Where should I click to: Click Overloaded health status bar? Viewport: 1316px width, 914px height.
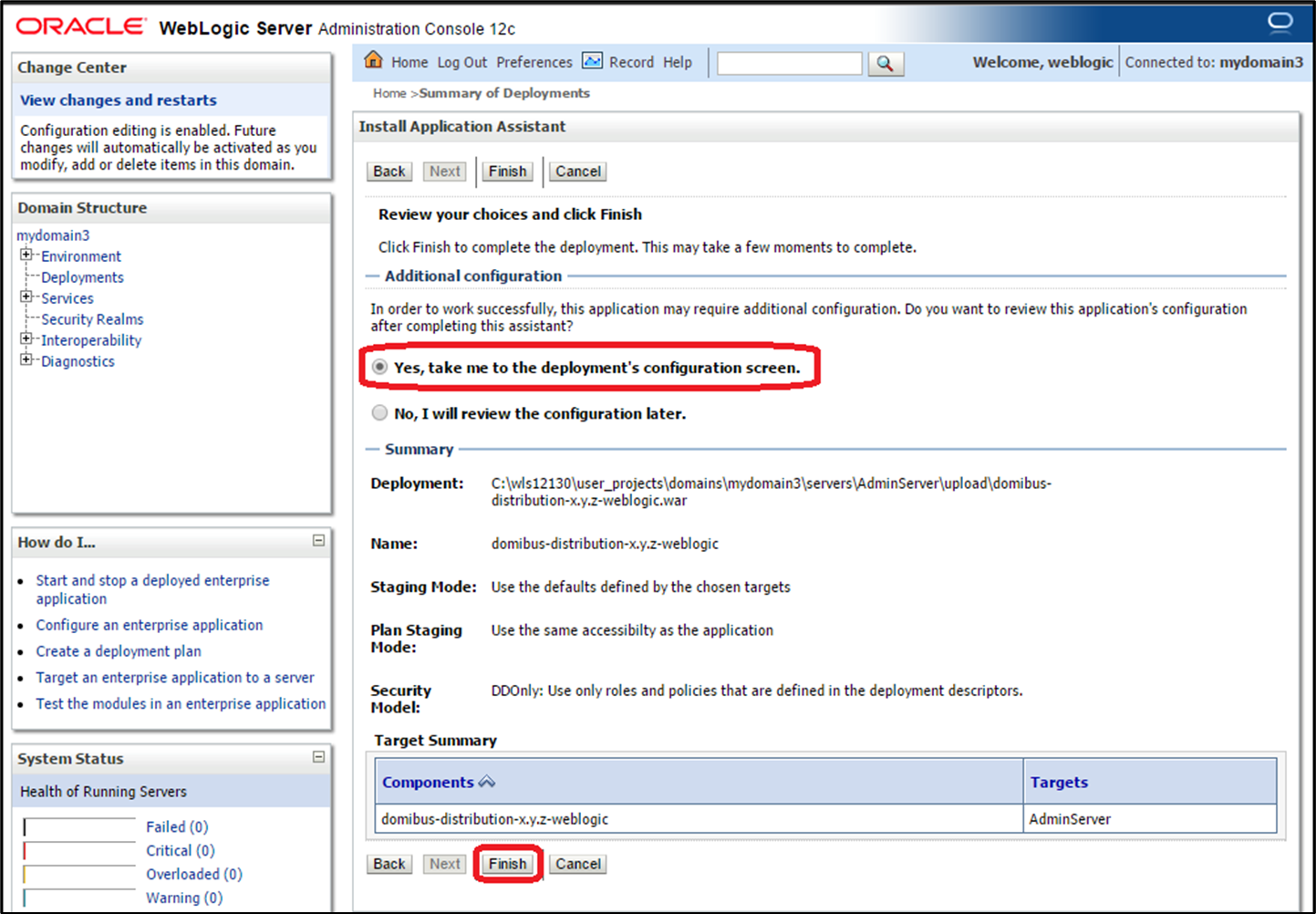pyautogui.click(x=79, y=876)
